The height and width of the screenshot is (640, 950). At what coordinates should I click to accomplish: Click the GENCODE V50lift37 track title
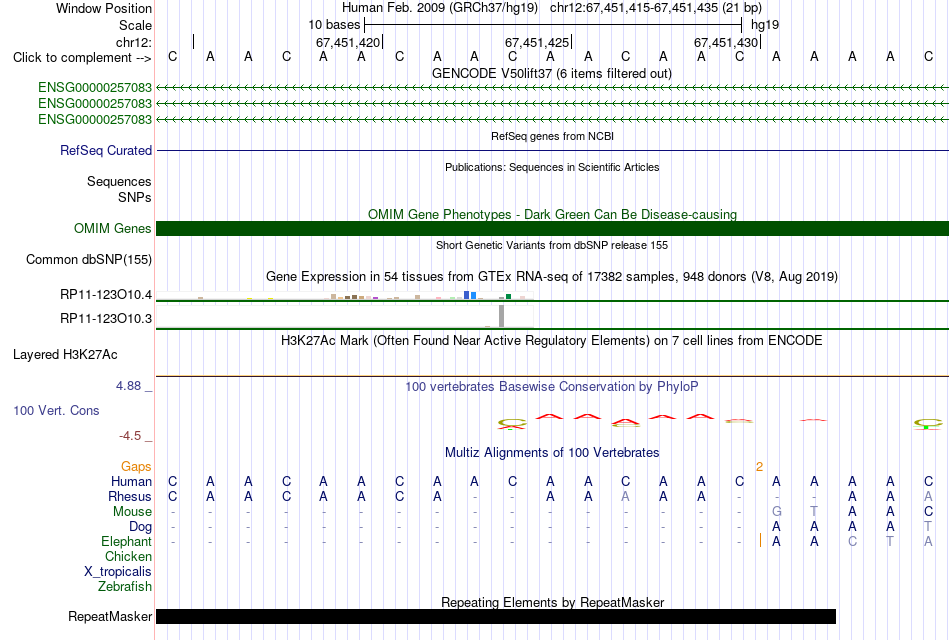[551, 73]
